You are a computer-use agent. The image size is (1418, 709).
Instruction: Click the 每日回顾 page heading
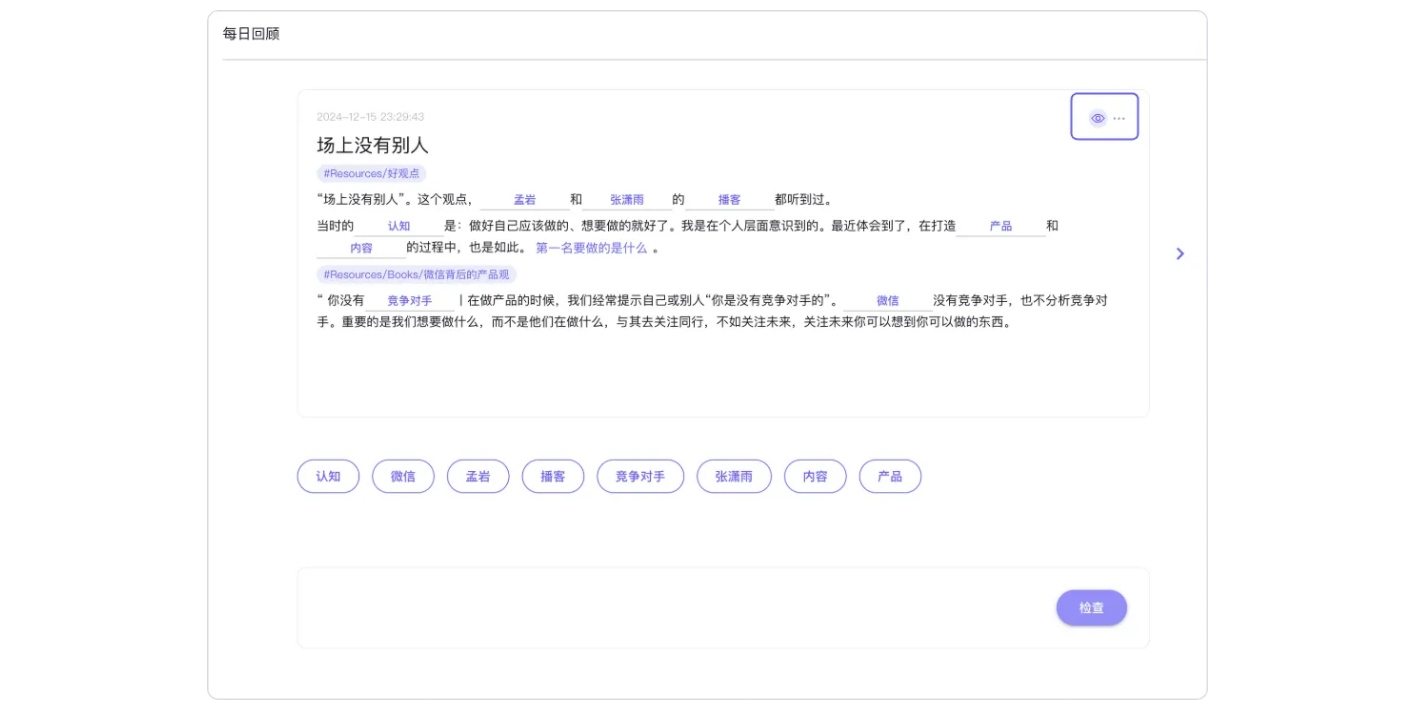point(249,33)
